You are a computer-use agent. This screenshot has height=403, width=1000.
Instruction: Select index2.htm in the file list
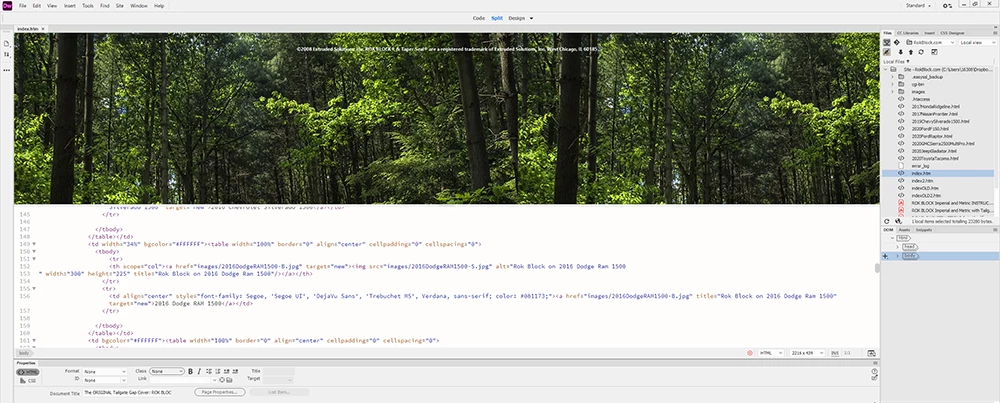(922, 180)
